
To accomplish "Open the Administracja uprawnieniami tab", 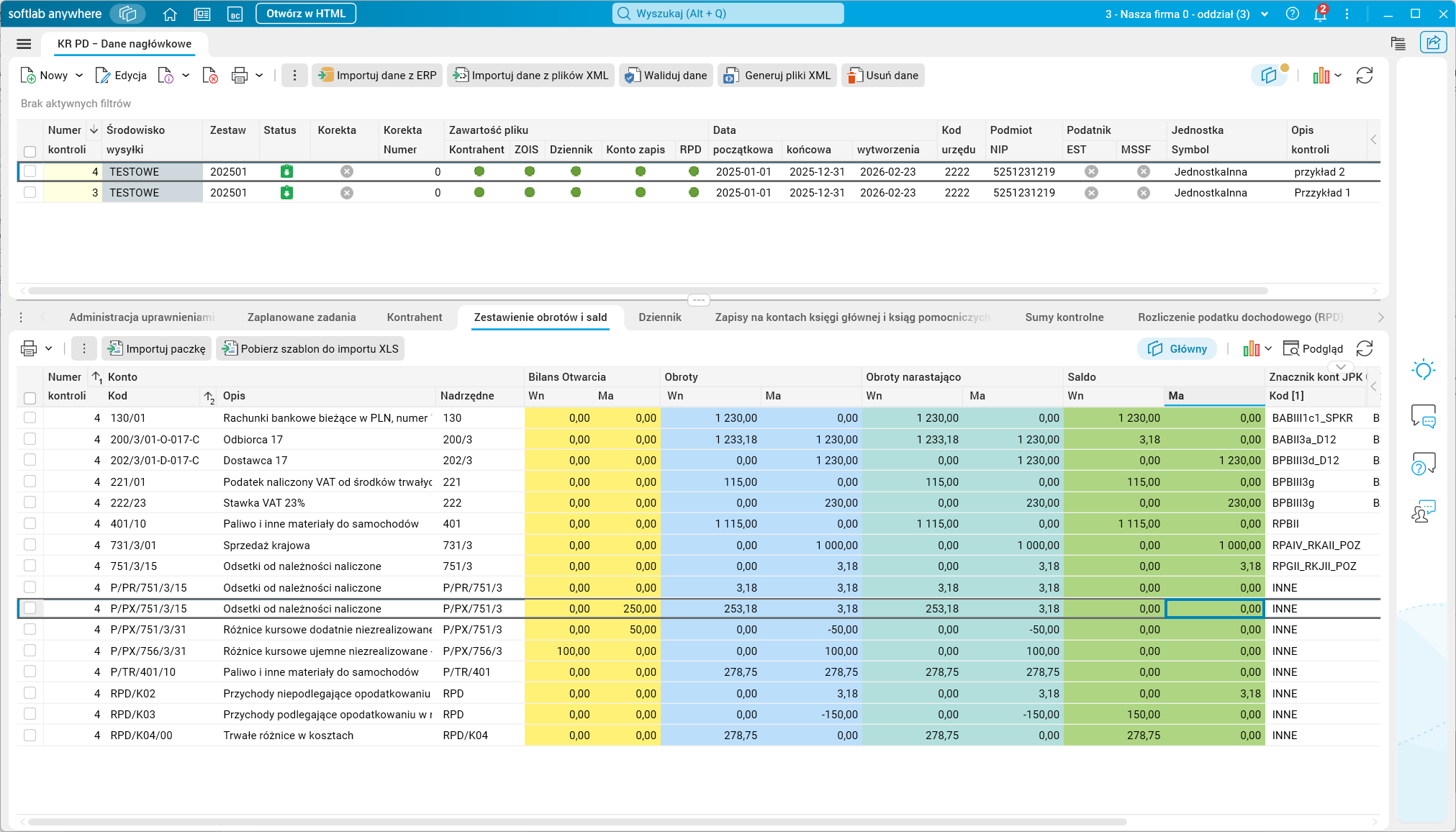I will point(142,317).
